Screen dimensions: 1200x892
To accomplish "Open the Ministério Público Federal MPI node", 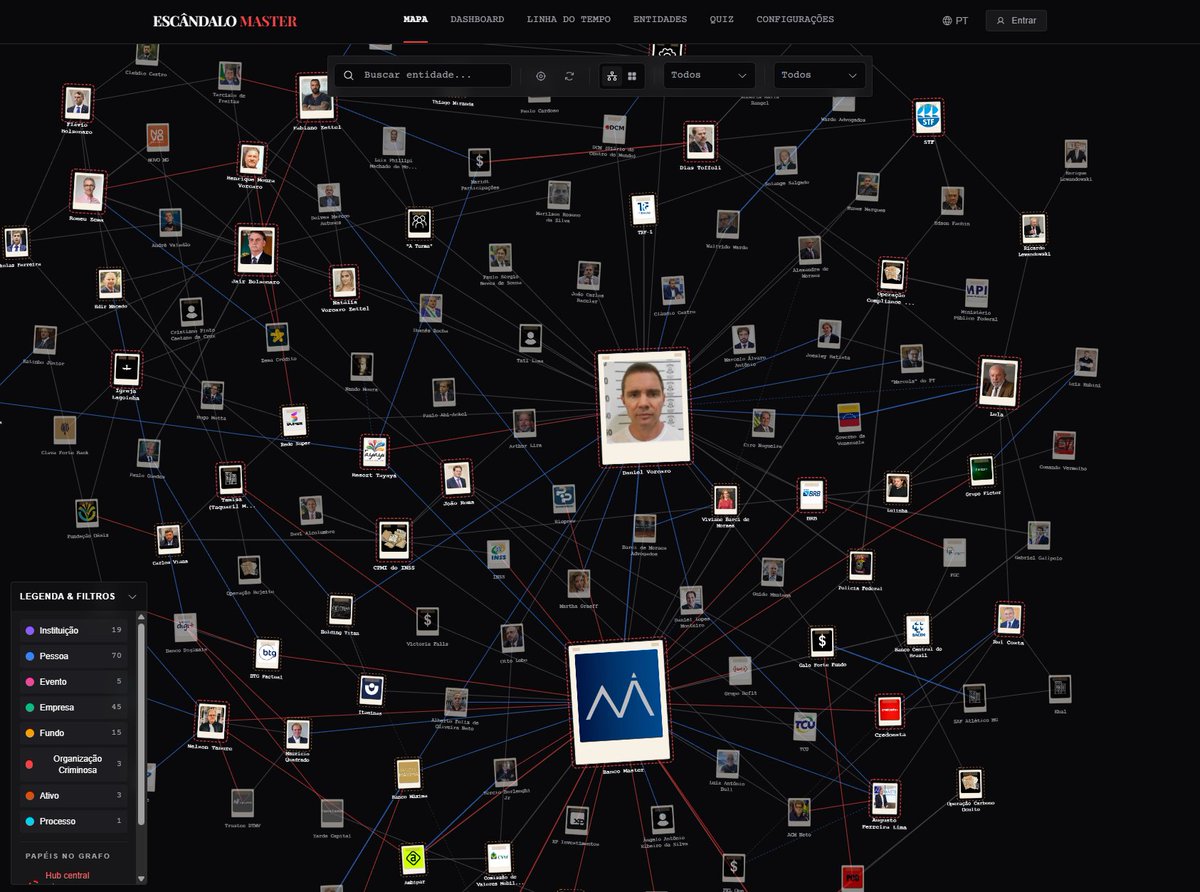I will [x=976, y=293].
